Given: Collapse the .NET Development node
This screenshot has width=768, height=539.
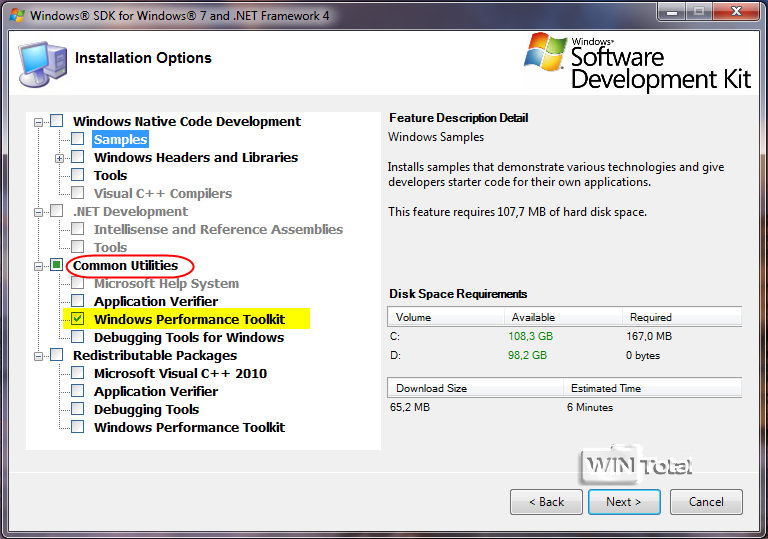Looking at the screenshot, I should [x=38, y=212].
